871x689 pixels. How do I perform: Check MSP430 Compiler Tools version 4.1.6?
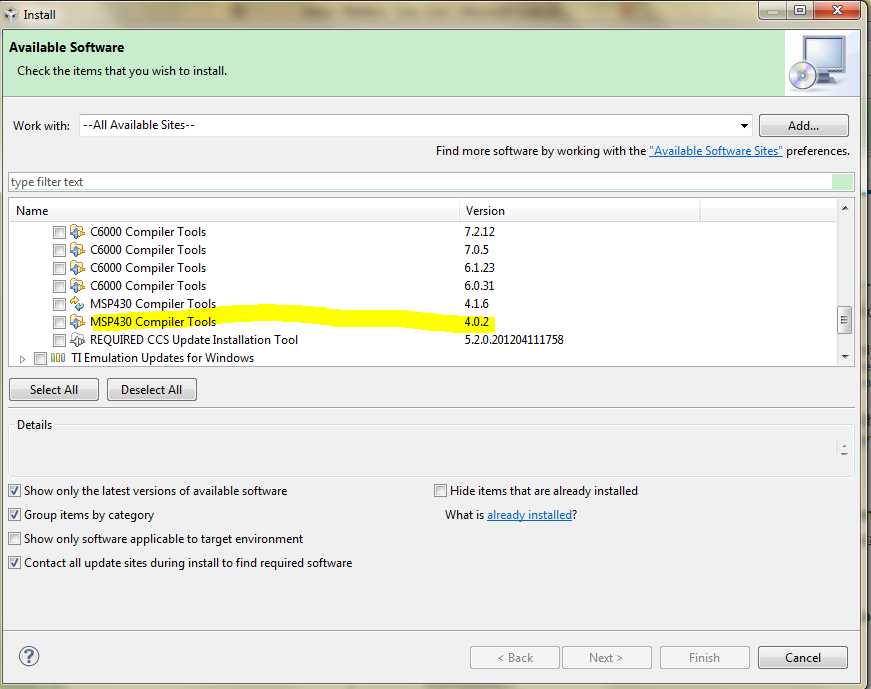59,304
